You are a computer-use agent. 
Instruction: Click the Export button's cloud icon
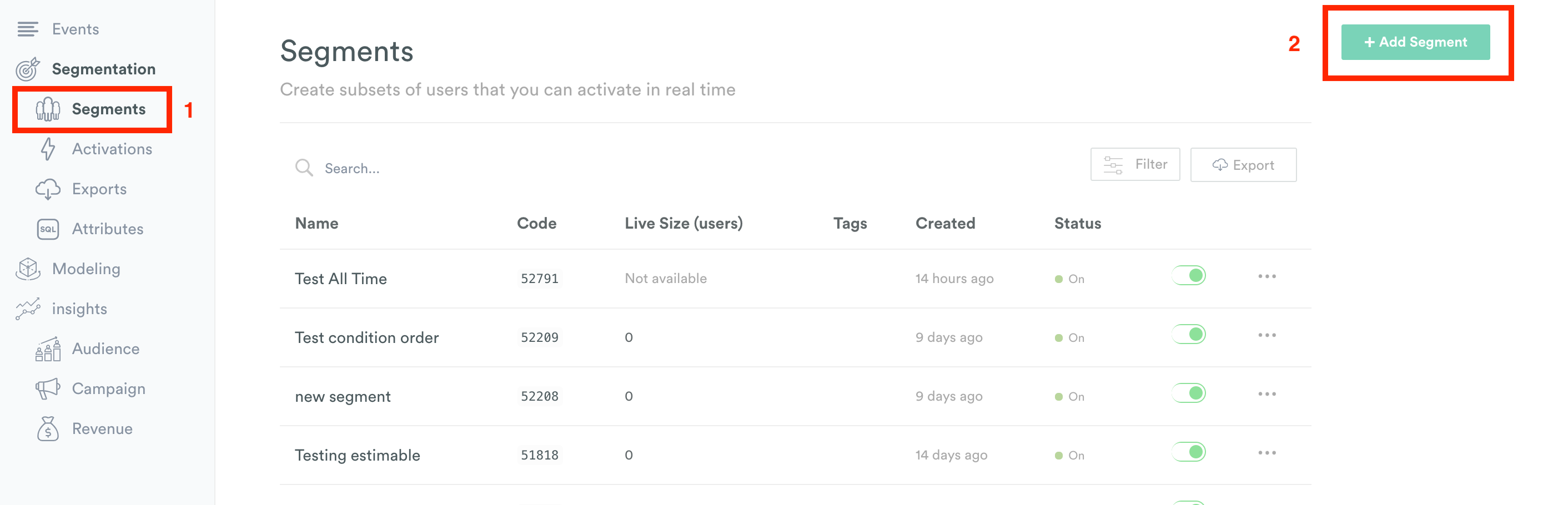[x=1220, y=165]
